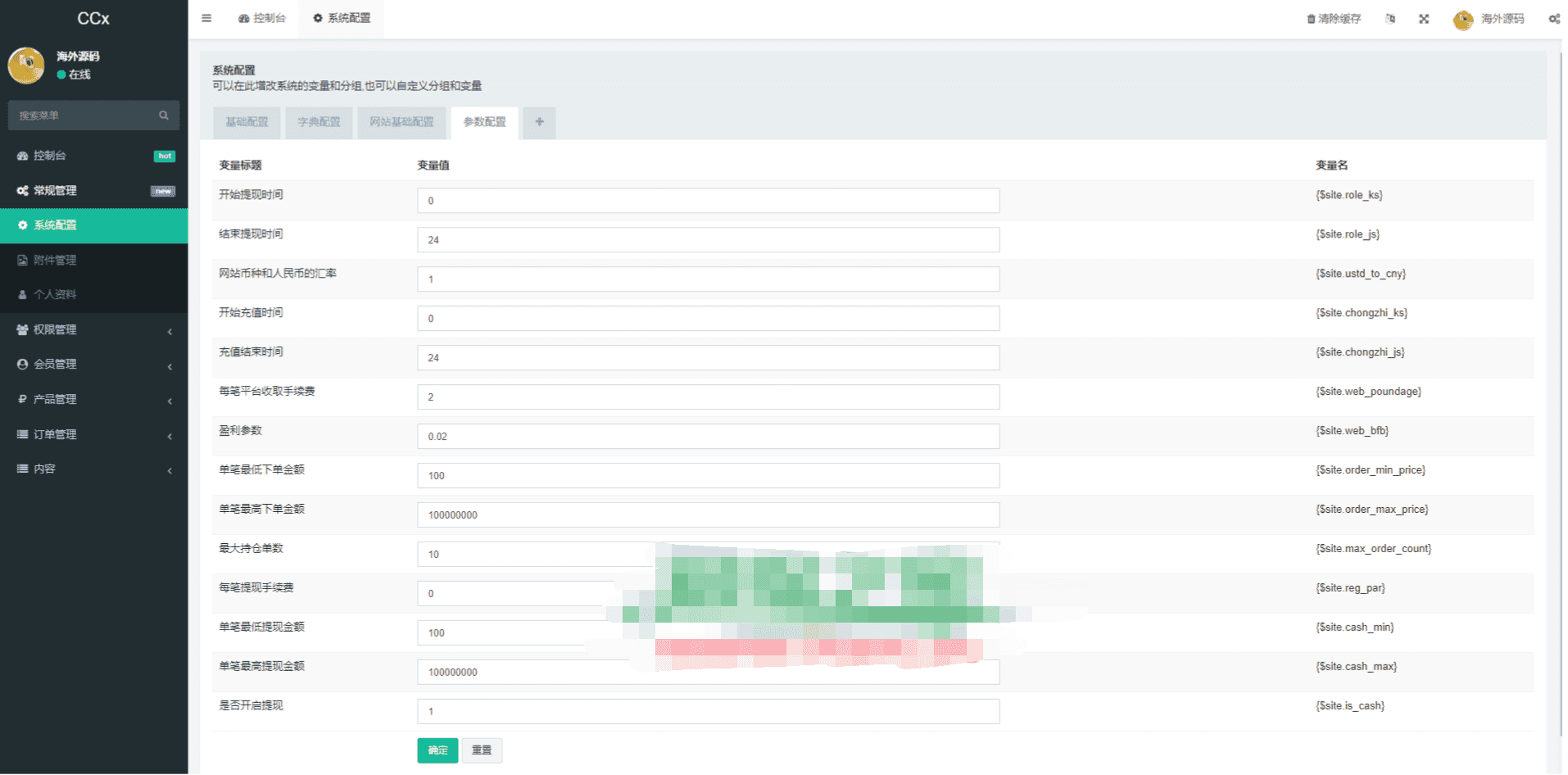Click the language switch icon in header
The width and height of the screenshot is (1568, 775).
point(1390,19)
